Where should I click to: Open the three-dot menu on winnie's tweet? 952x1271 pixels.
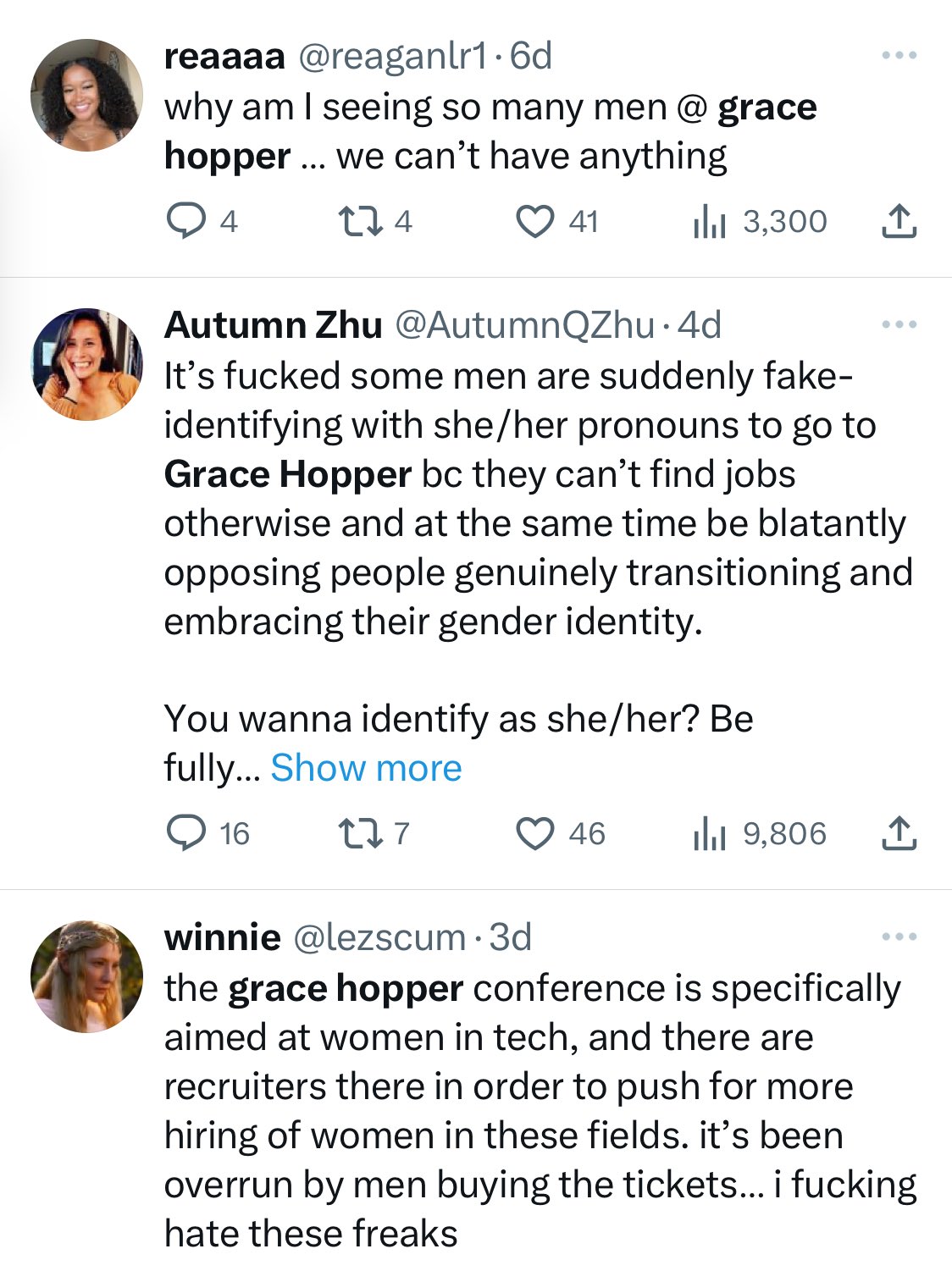click(899, 937)
